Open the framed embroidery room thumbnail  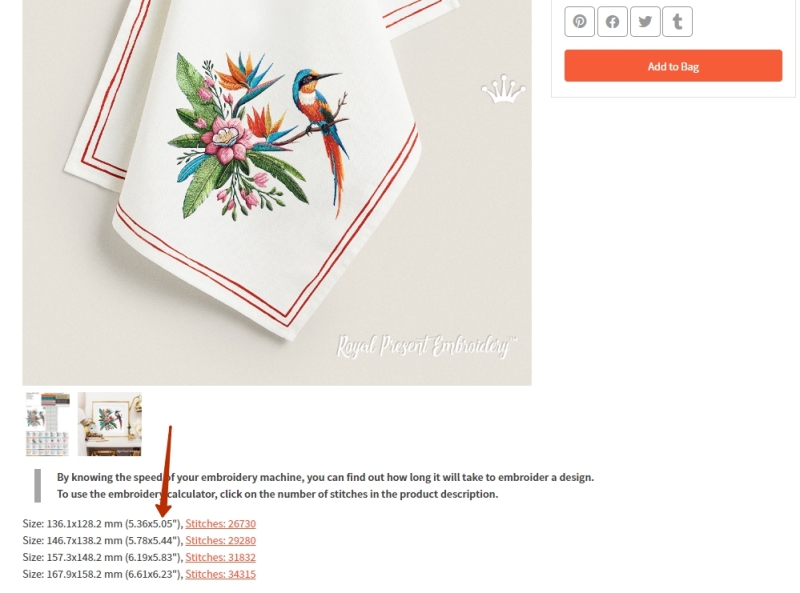110,424
